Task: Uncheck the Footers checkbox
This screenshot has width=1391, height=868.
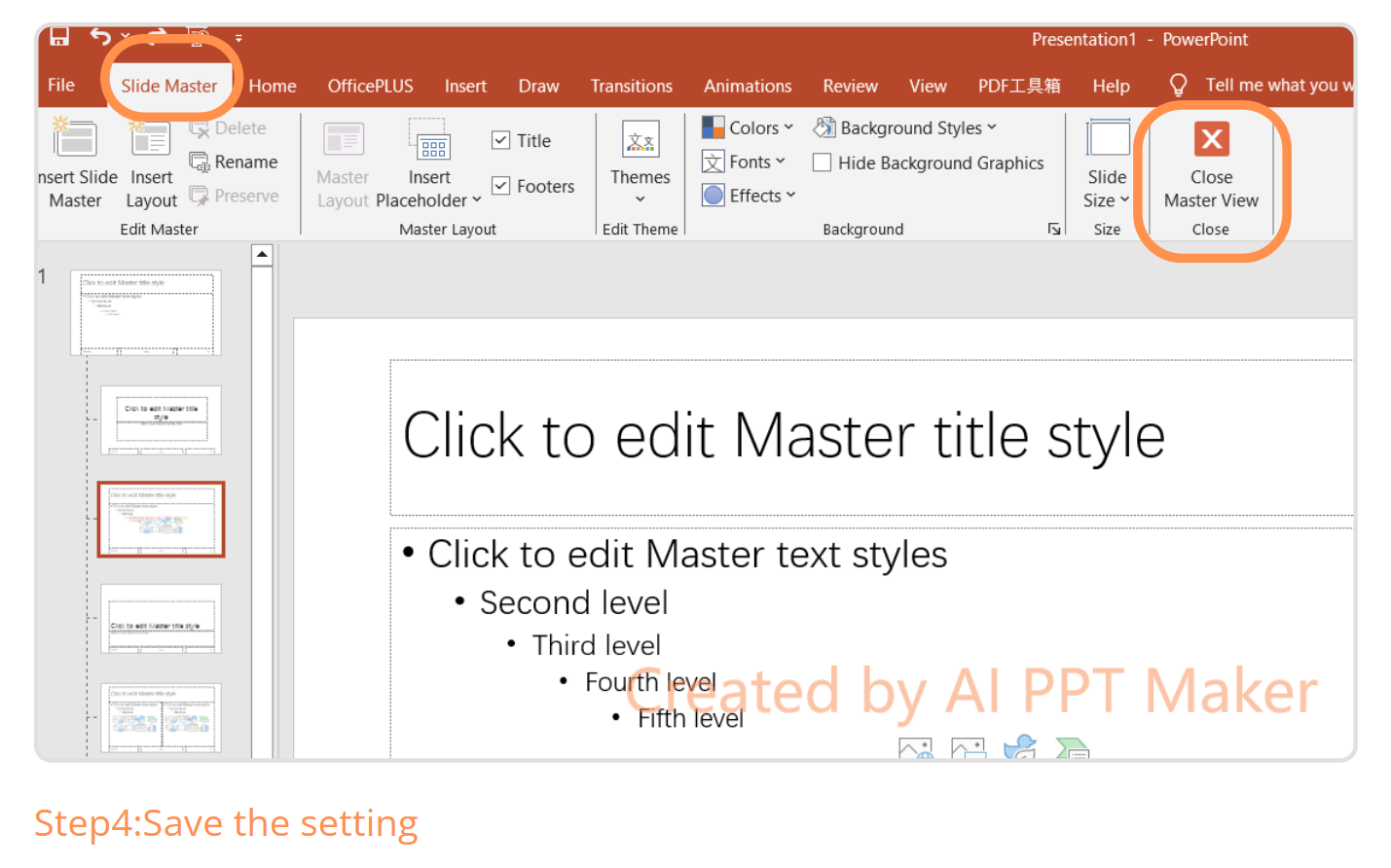Action: (x=501, y=186)
